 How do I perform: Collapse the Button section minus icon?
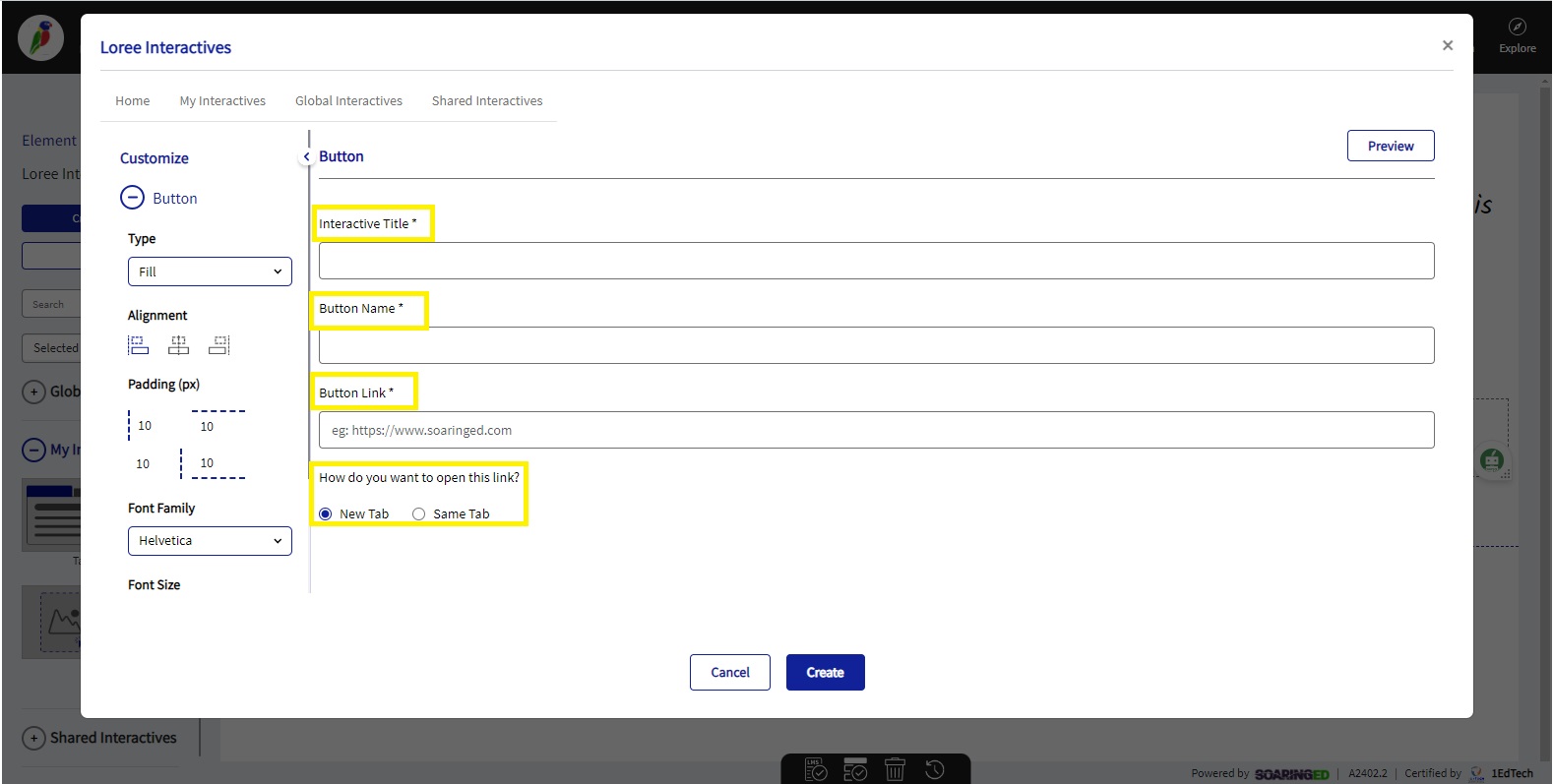[x=132, y=198]
